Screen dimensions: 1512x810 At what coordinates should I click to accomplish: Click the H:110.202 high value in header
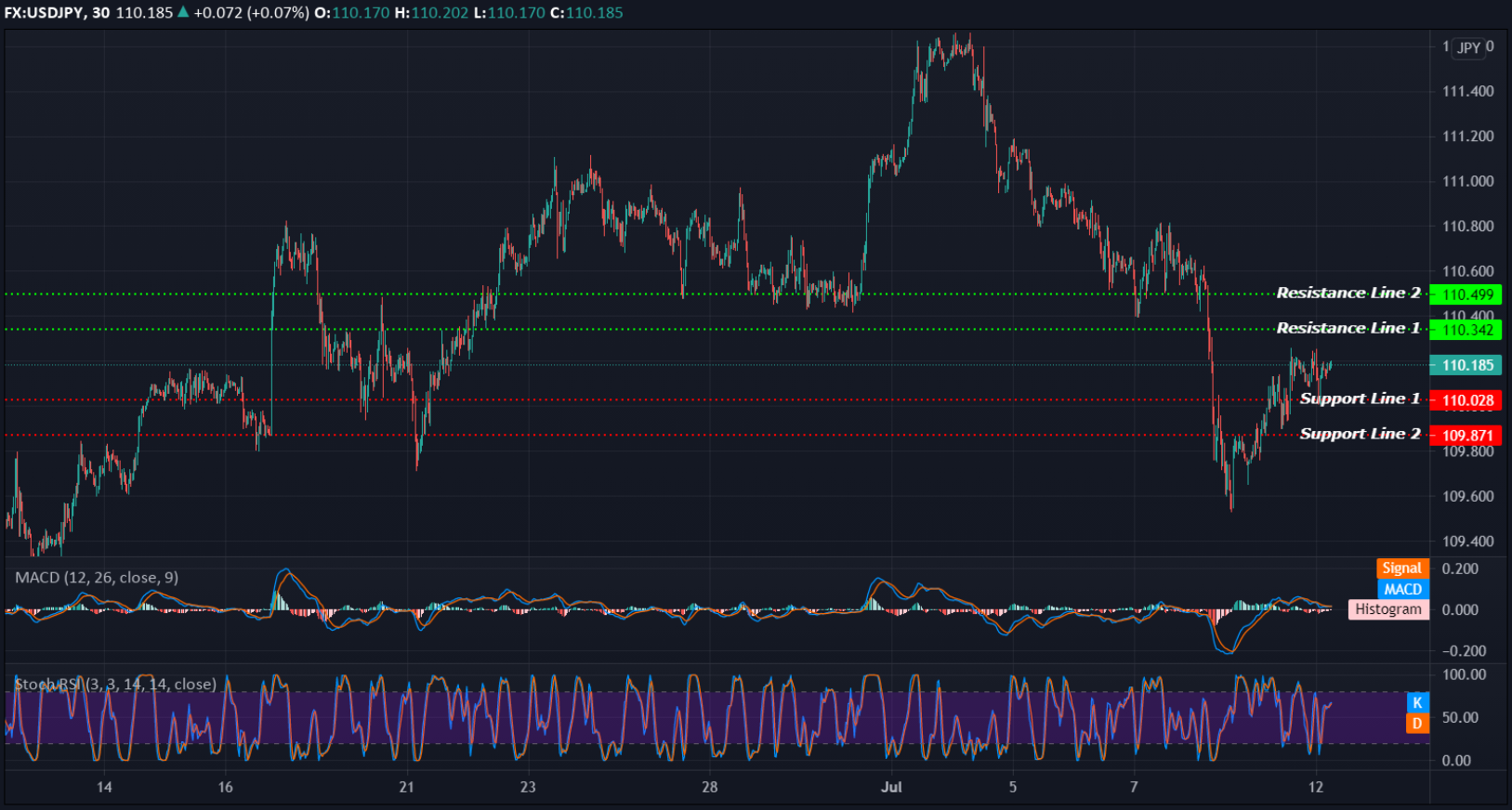point(431,13)
